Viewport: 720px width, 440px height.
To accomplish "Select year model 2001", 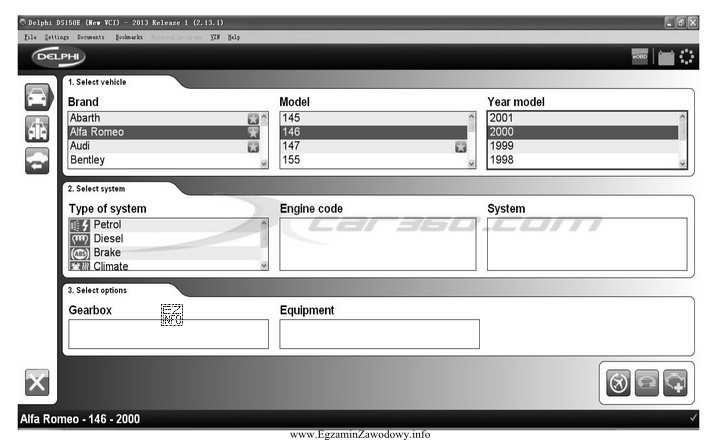I will 583,118.
